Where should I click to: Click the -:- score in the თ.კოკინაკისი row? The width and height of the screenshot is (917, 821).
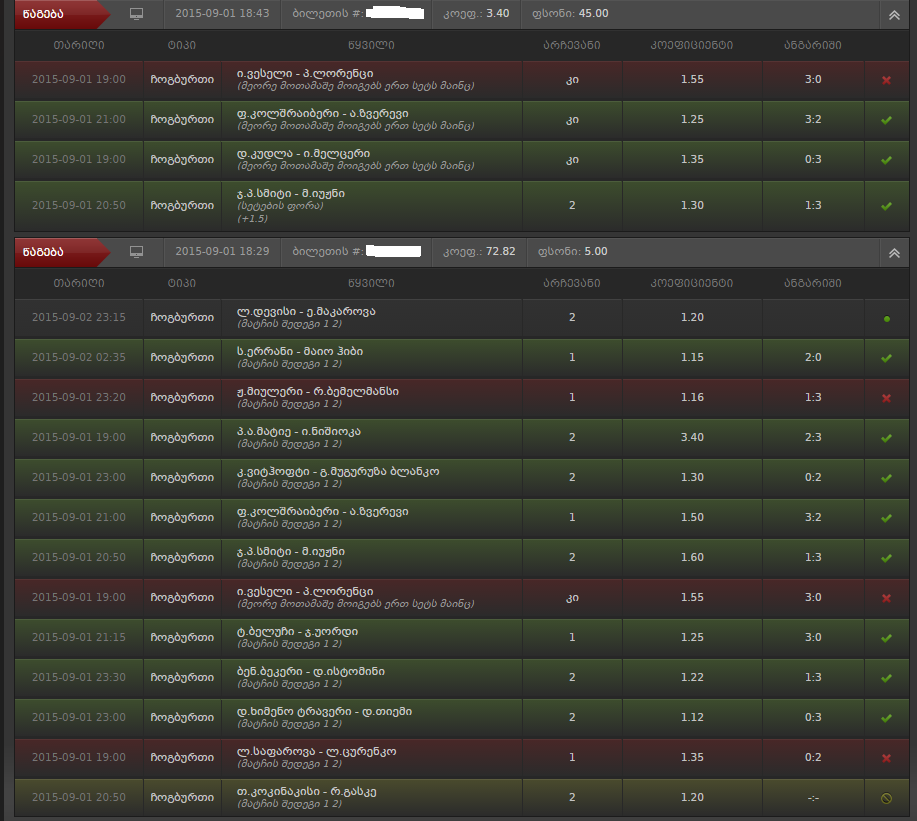coord(813,798)
